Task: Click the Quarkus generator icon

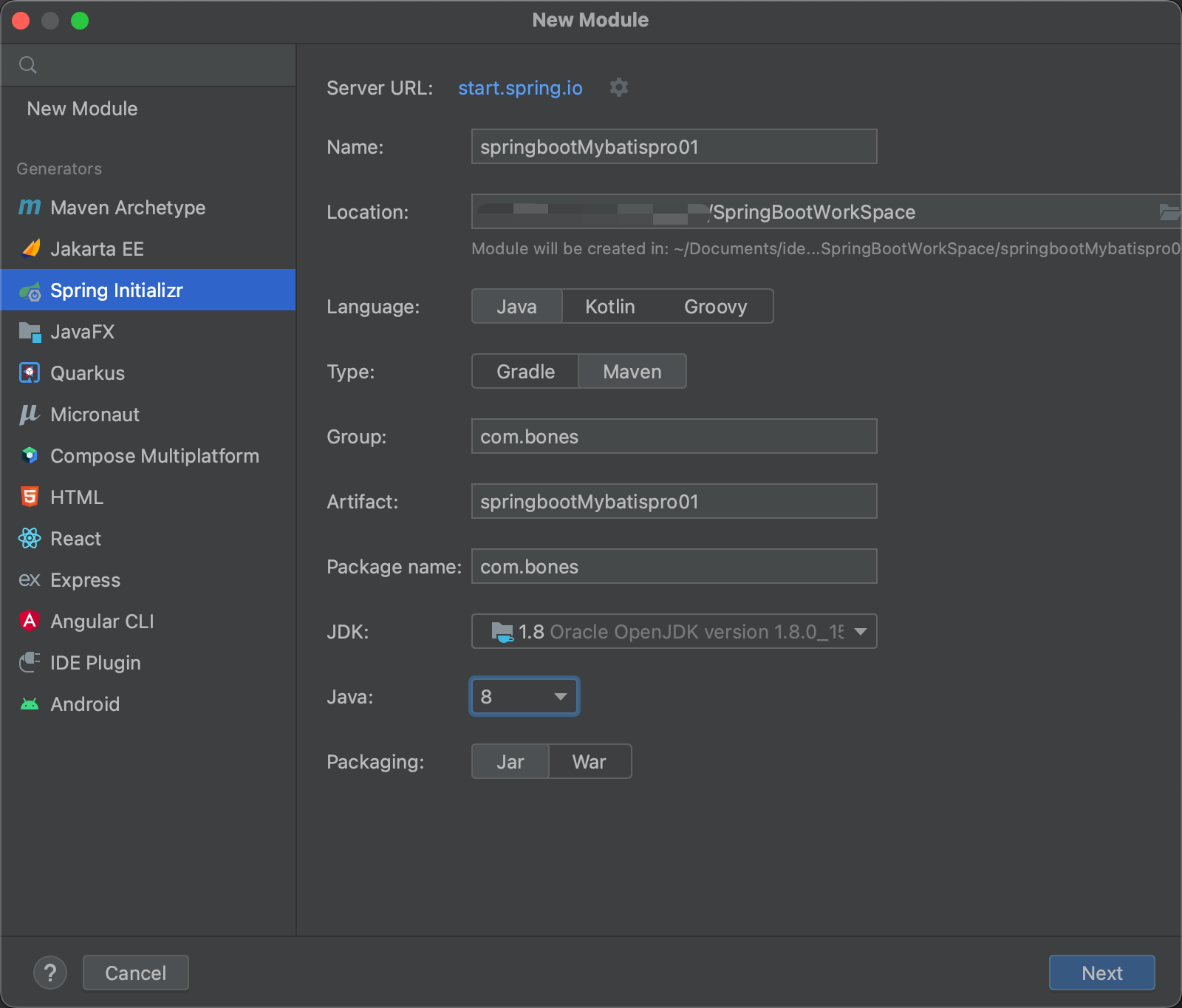Action: pos(30,373)
